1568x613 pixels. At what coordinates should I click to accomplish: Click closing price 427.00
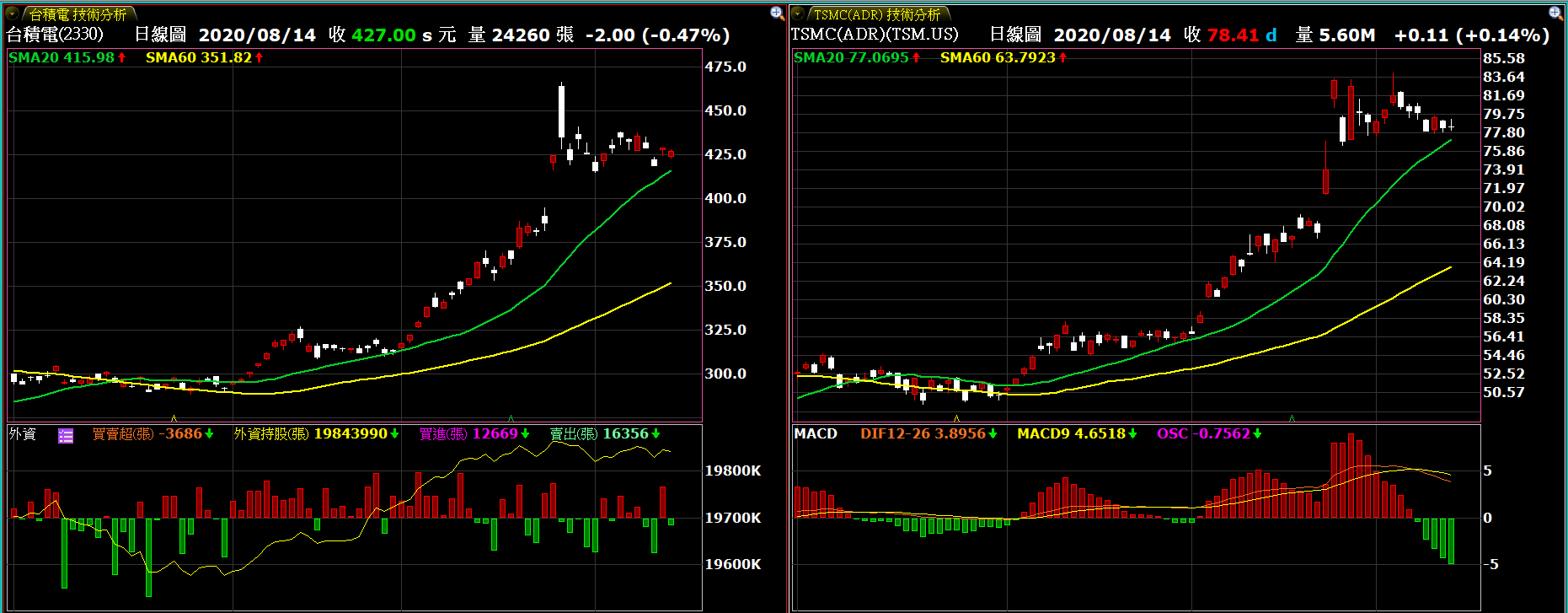tap(383, 35)
